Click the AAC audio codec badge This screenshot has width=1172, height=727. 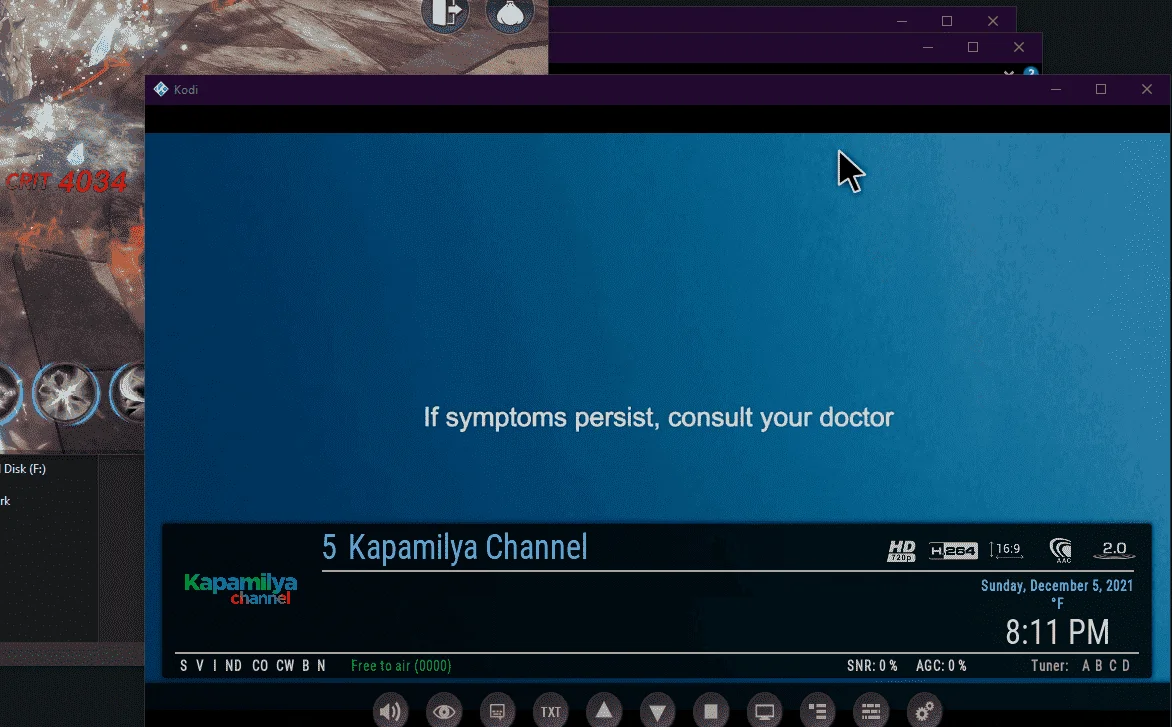coord(1061,551)
